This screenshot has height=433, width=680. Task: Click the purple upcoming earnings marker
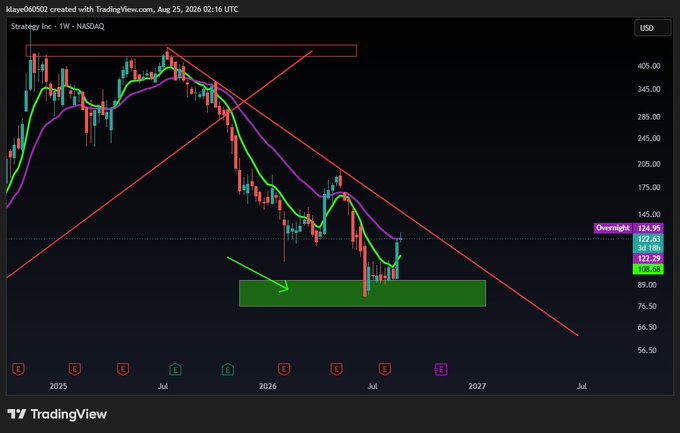441,369
